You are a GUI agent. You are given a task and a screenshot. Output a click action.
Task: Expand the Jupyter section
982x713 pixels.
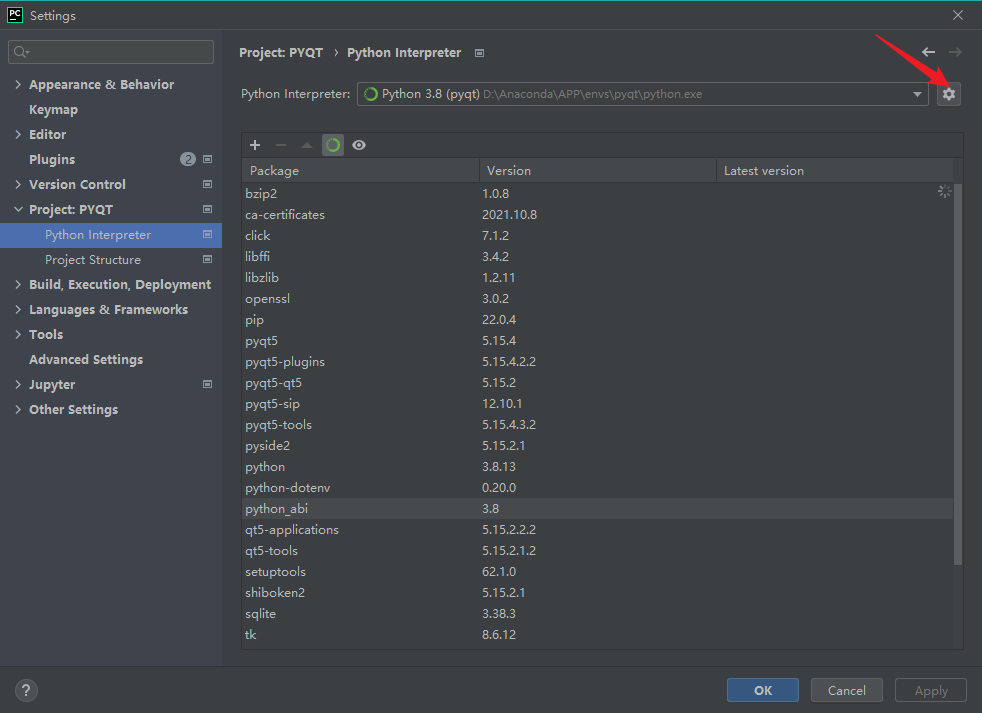[x=18, y=384]
